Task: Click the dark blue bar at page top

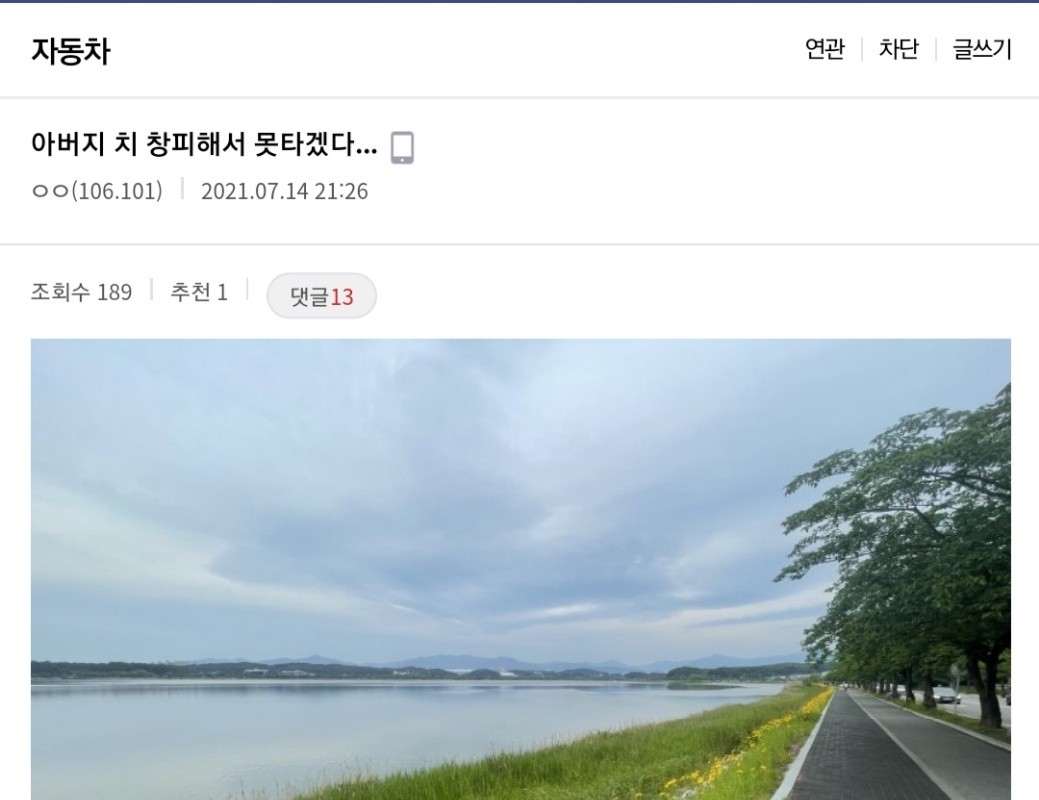Action: coord(520,1)
